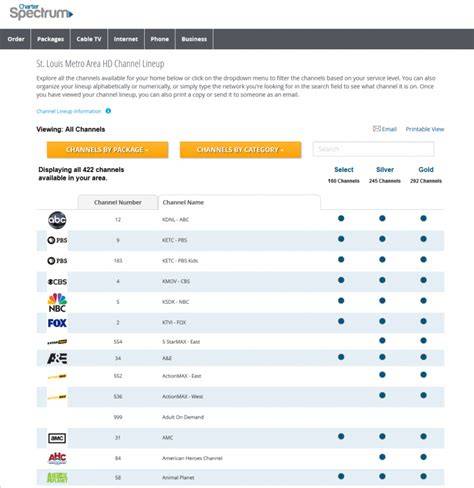Image resolution: width=474 pixels, height=488 pixels.
Task: Switch to the Channel Name tab
Action: pyautogui.click(x=239, y=202)
